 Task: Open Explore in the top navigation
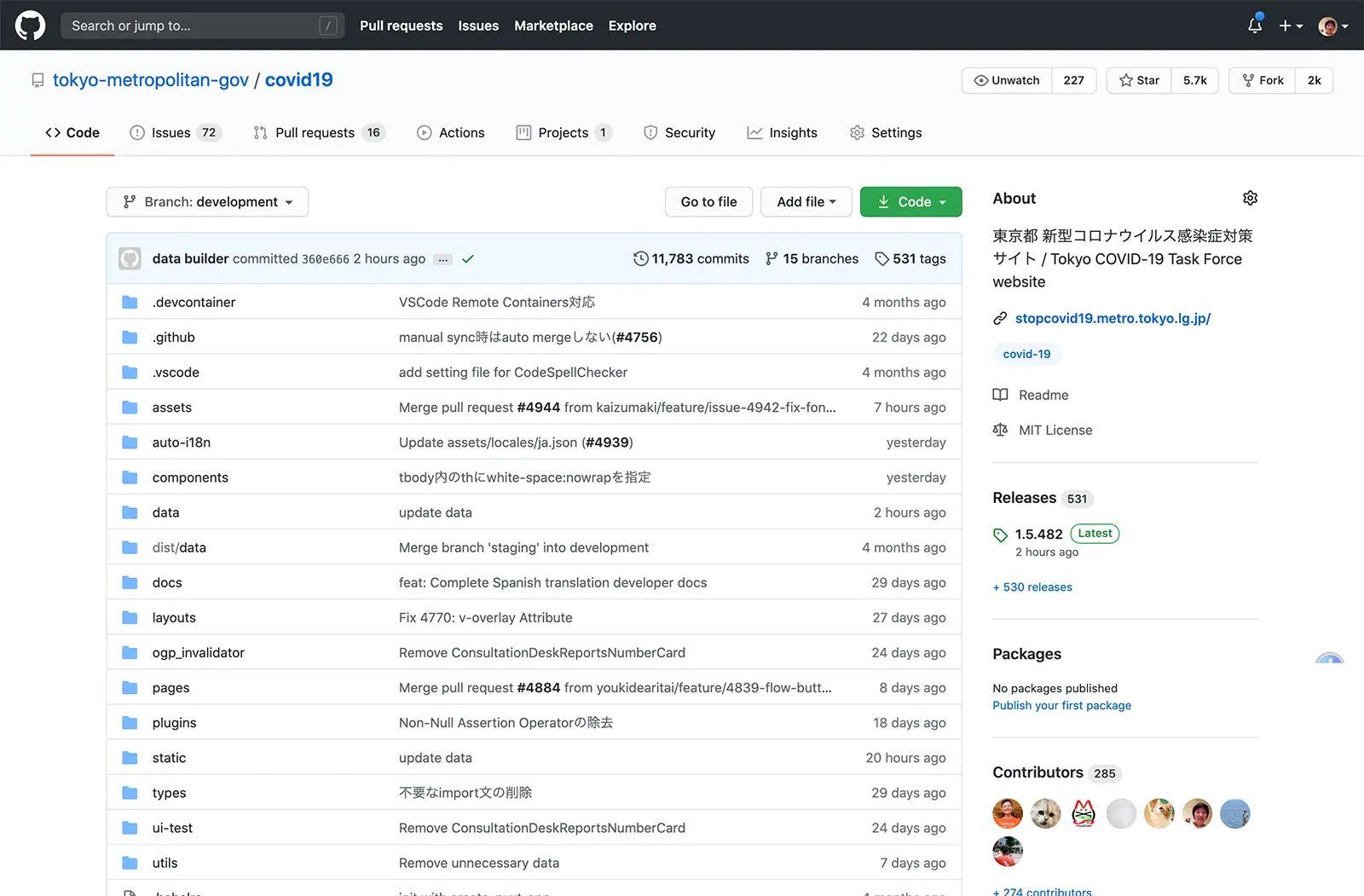(633, 26)
